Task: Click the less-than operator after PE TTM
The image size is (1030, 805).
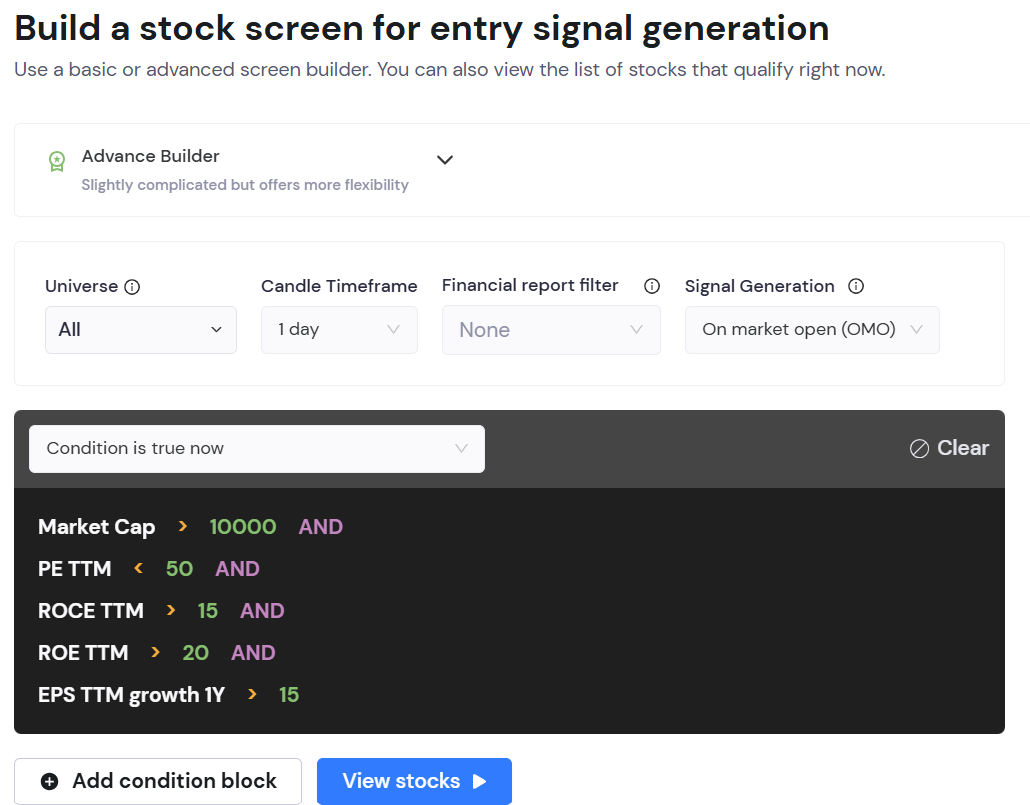Action: 138,568
